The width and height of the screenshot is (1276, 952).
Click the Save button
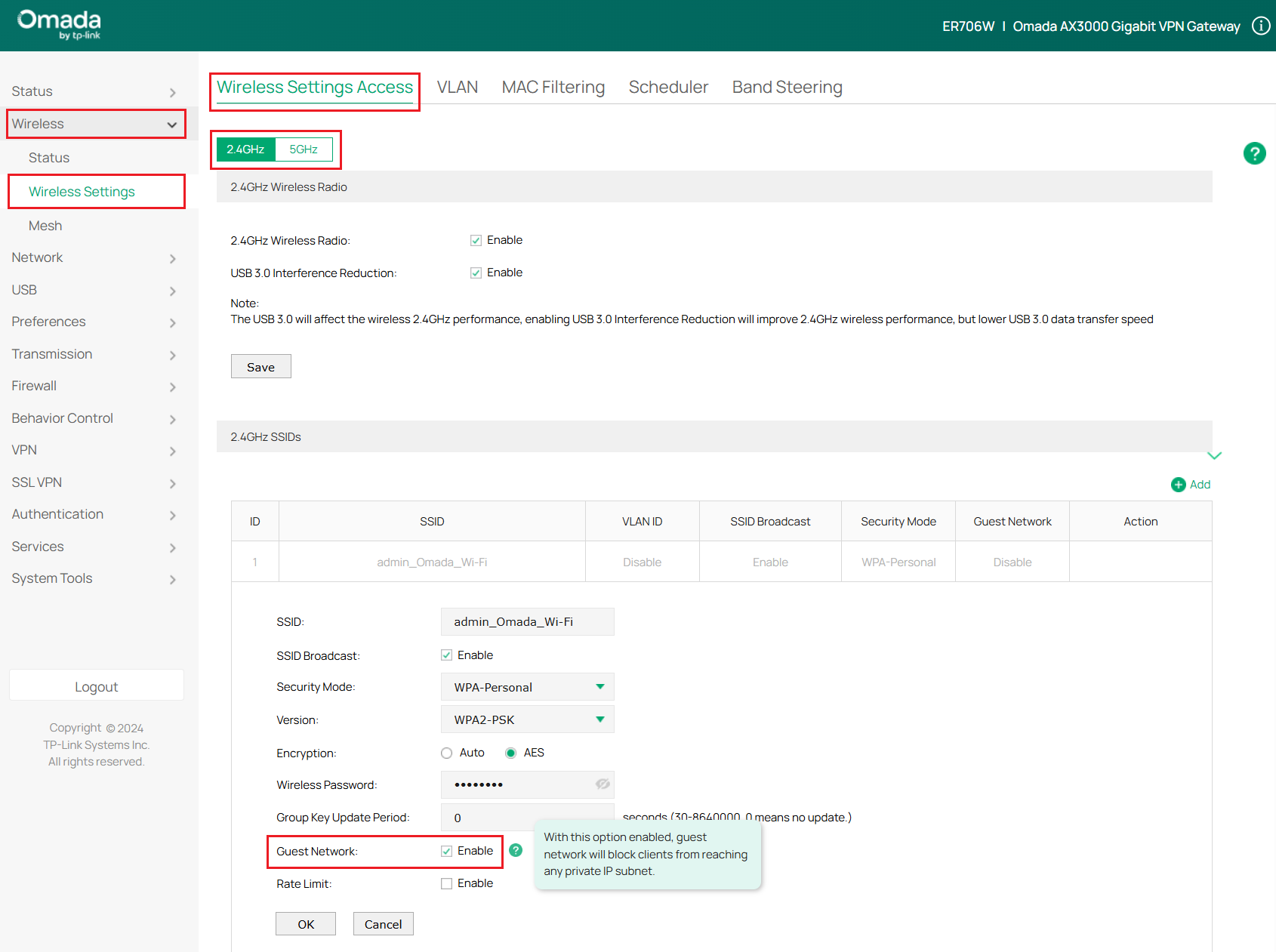click(x=260, y=367)
